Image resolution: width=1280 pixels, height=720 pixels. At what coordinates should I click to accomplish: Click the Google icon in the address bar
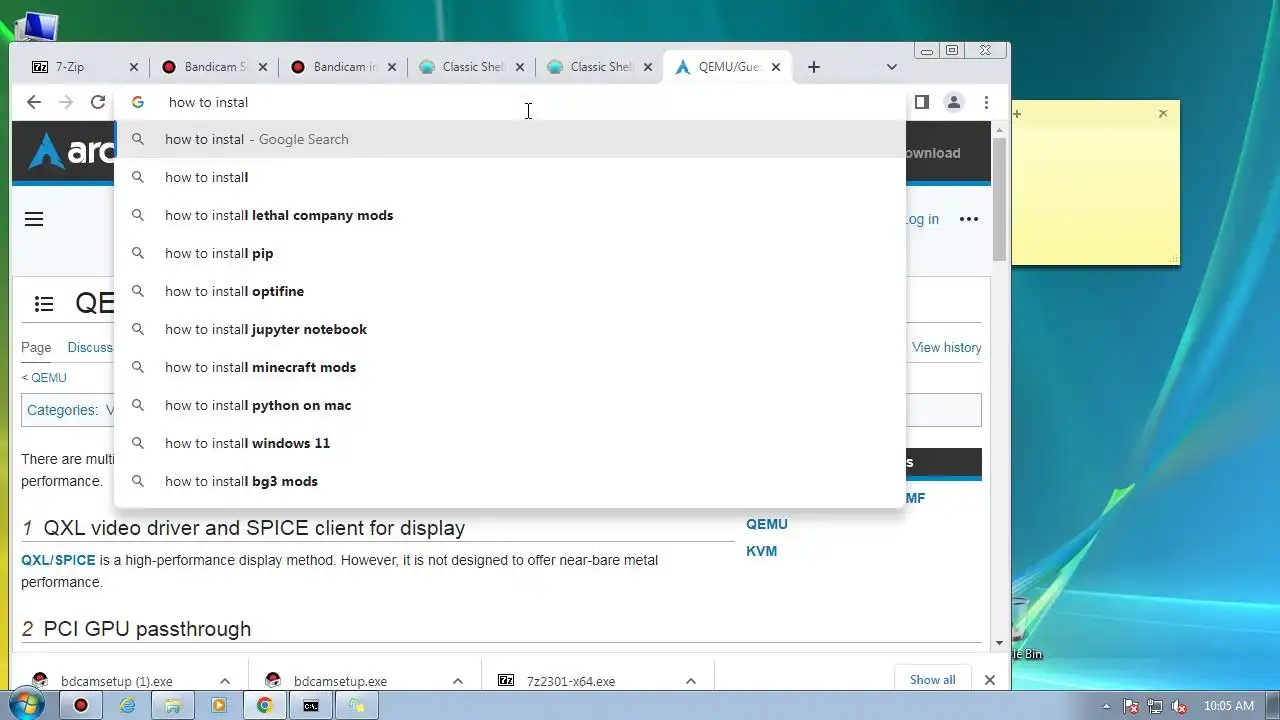point(138,102)
